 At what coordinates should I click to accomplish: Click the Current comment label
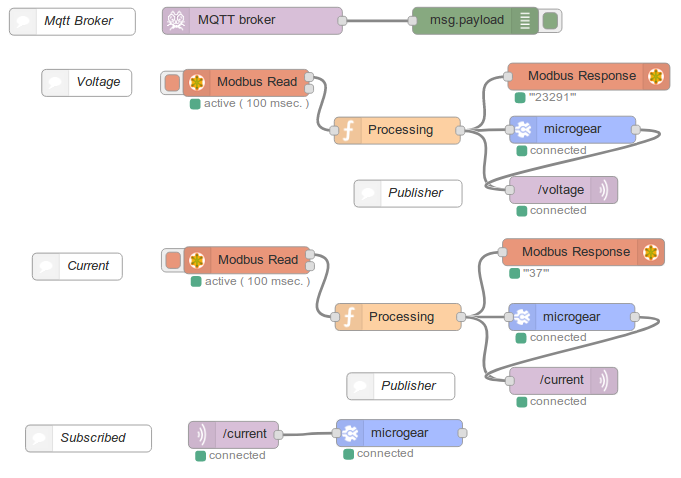pyautogui.click(x=88, y=266)
